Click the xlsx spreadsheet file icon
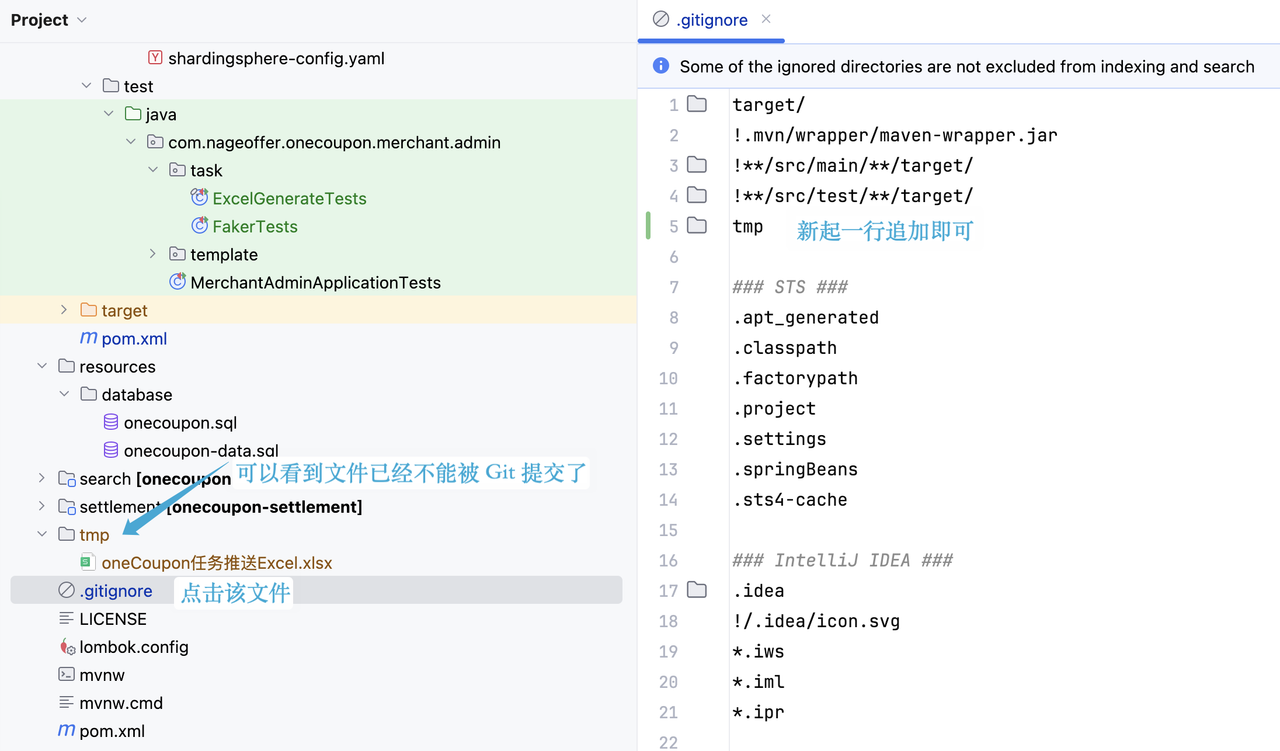 click(x=88, y=562)
